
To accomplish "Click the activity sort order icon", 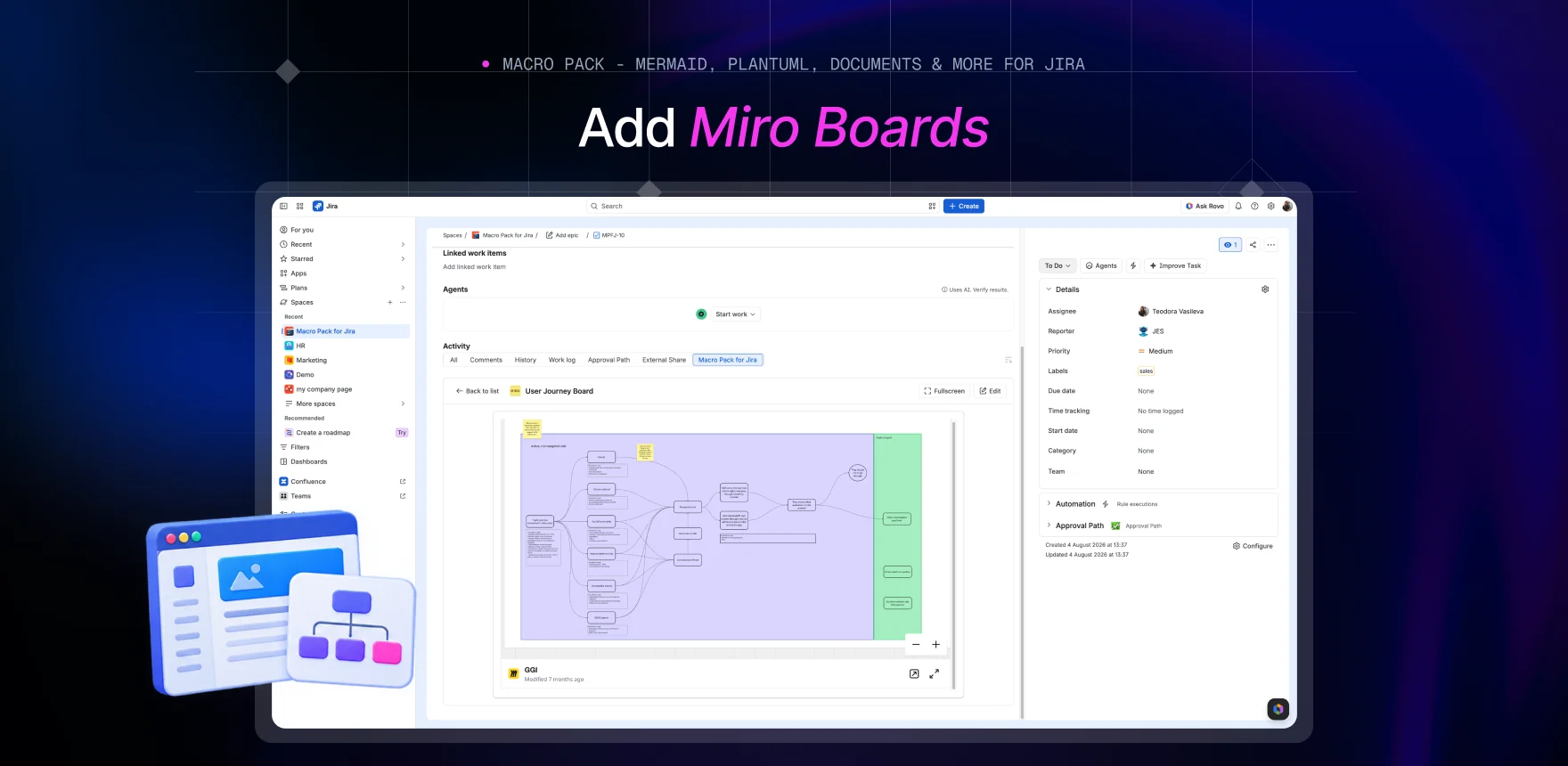I will pos(1009,360).
